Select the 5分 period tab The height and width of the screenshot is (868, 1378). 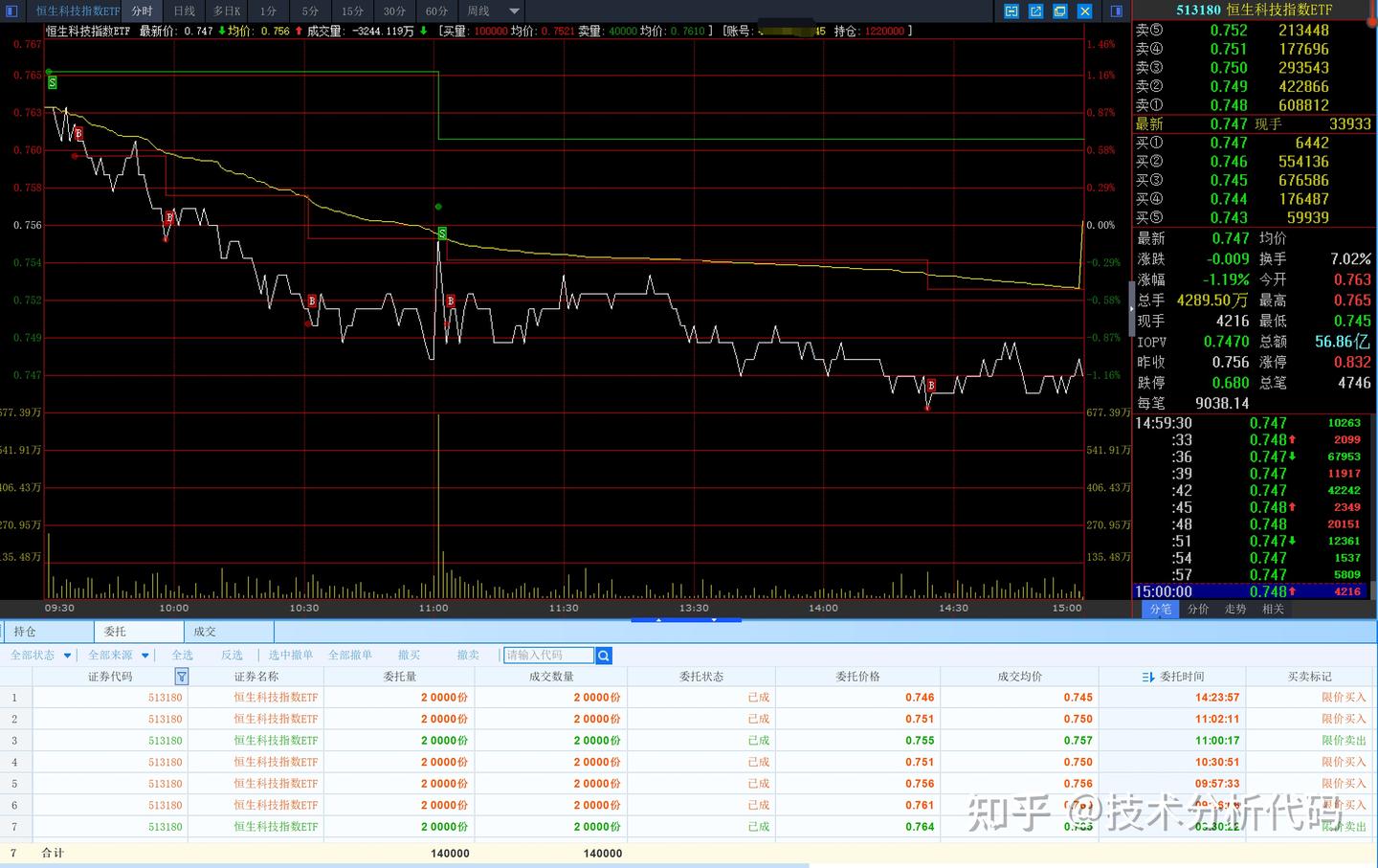[x=311, y=11]
